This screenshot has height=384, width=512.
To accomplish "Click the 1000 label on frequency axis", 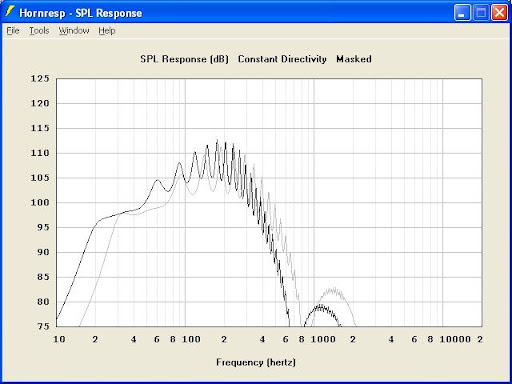I will pos(323,339).
